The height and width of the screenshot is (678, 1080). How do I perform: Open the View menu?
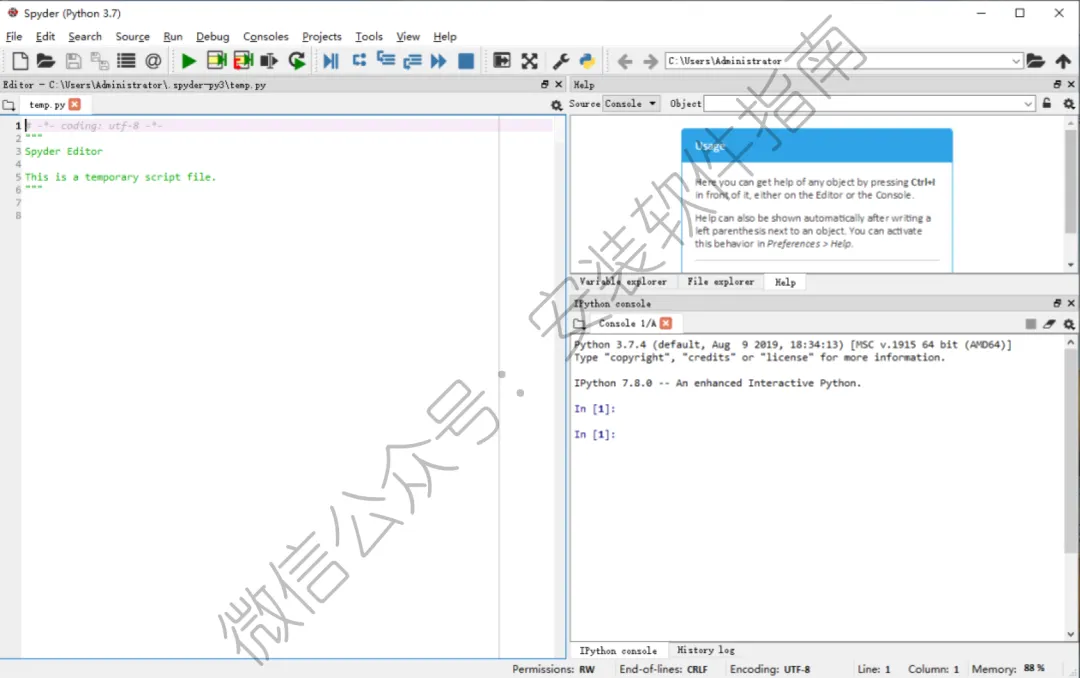point(408,37)
